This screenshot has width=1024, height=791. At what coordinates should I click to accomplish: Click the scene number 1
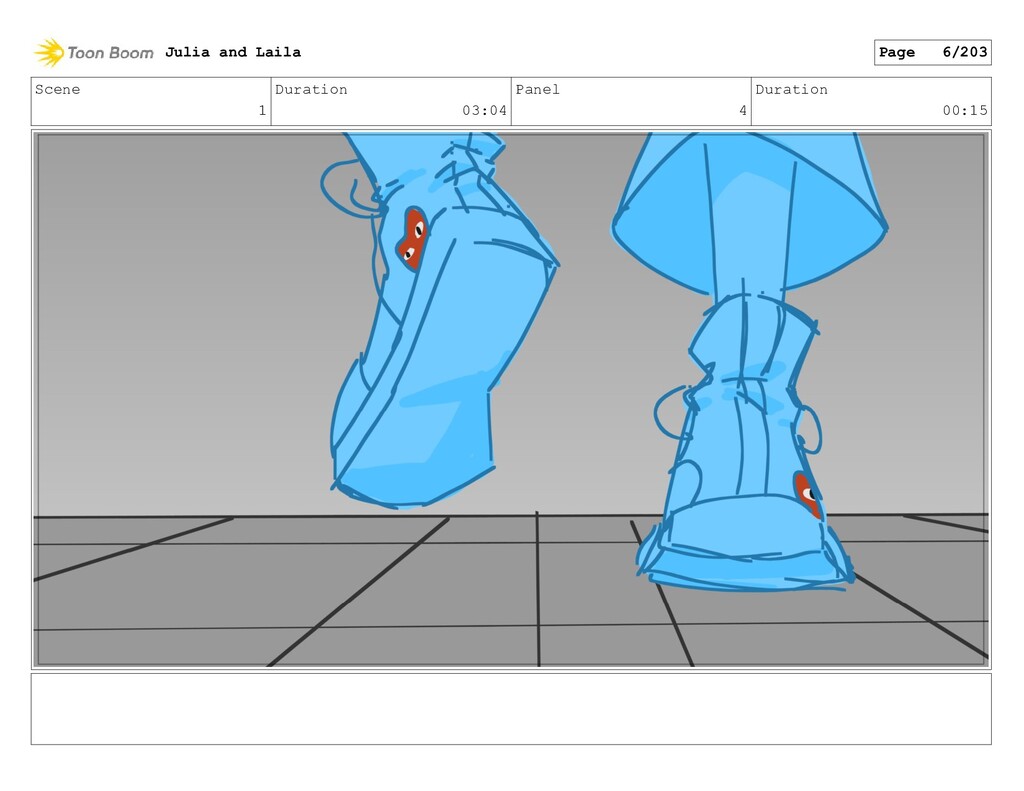(x=262, y=110)
